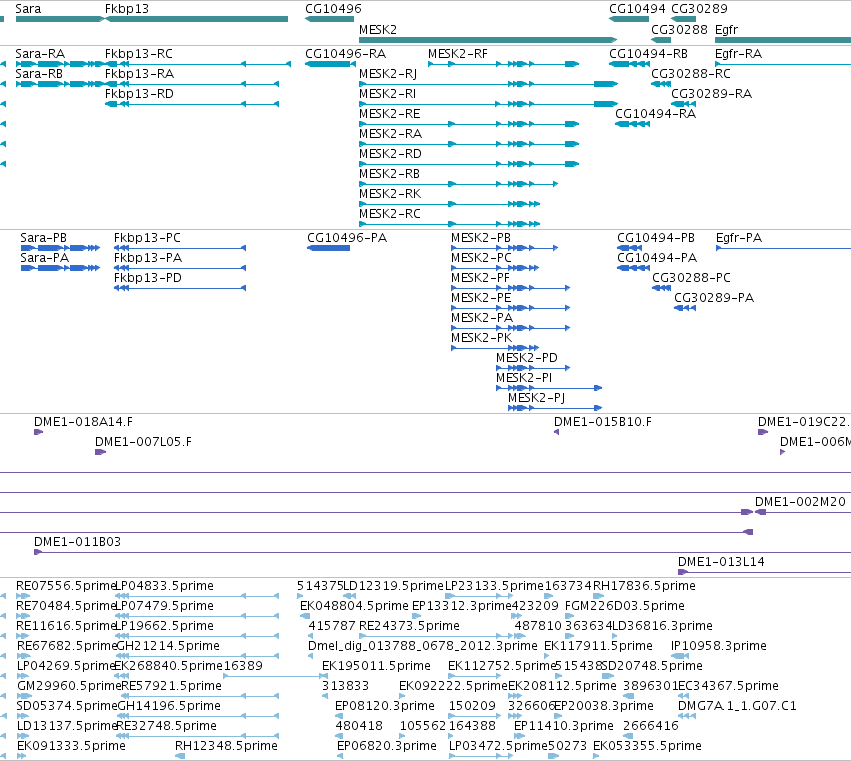Viewport: 851px width, 761px height.
Task: Click the RH17836.5prime EST label
Action: (x=644, y=586)
